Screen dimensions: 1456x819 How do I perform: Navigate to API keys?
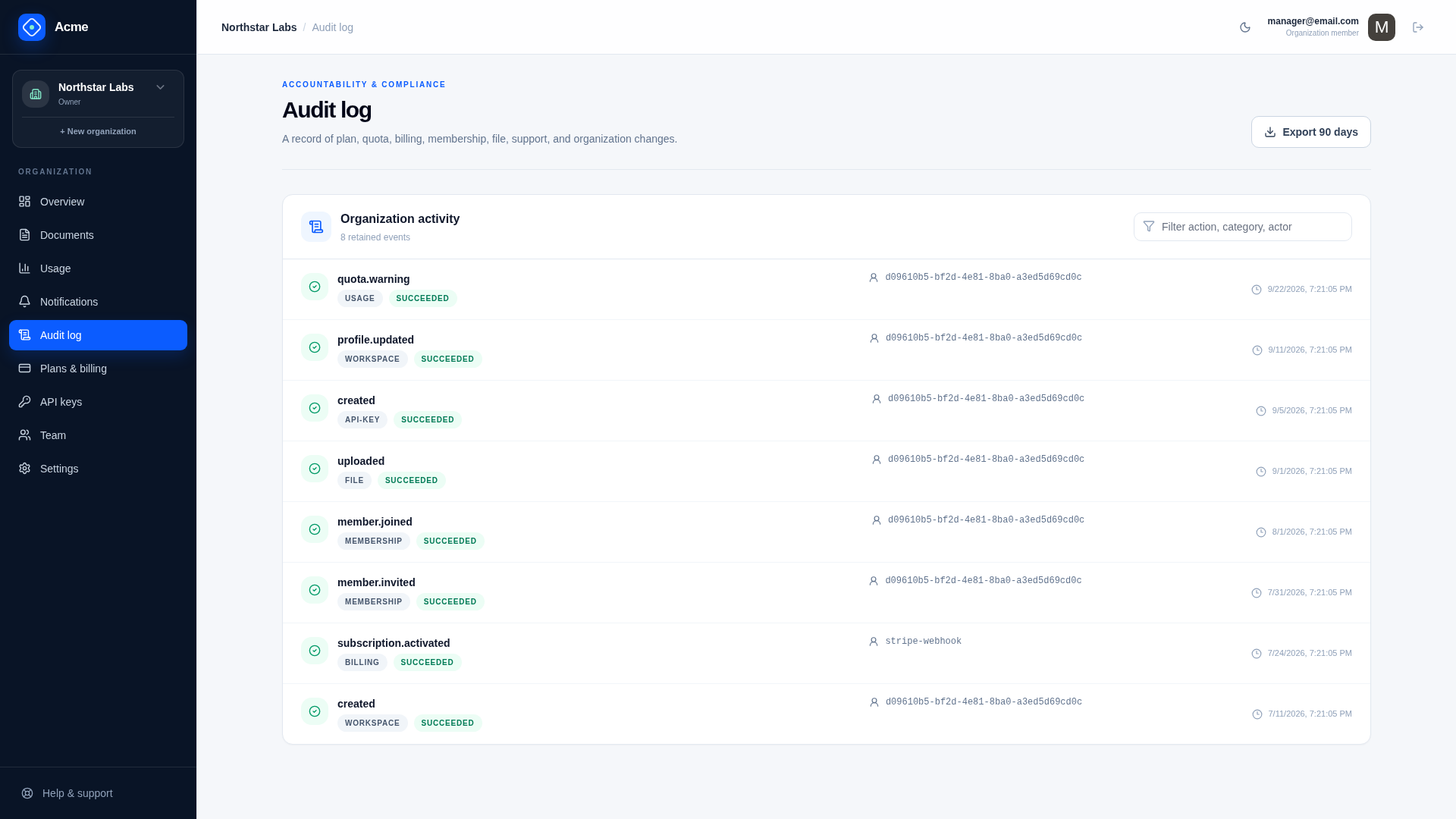(98, 402)
